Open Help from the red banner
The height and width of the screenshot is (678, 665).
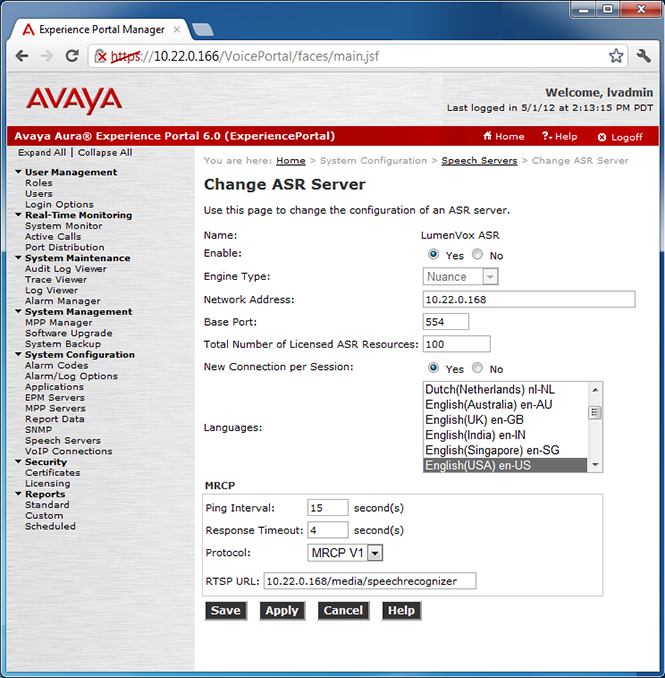click(559, 137)
